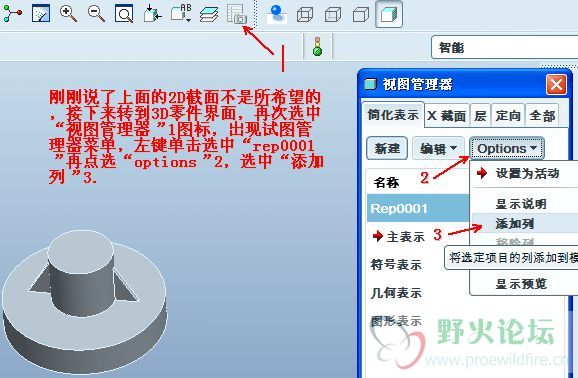Screen dimensions: 578x378
Task: Switch to wireframe display style
Action: [305, 15]
